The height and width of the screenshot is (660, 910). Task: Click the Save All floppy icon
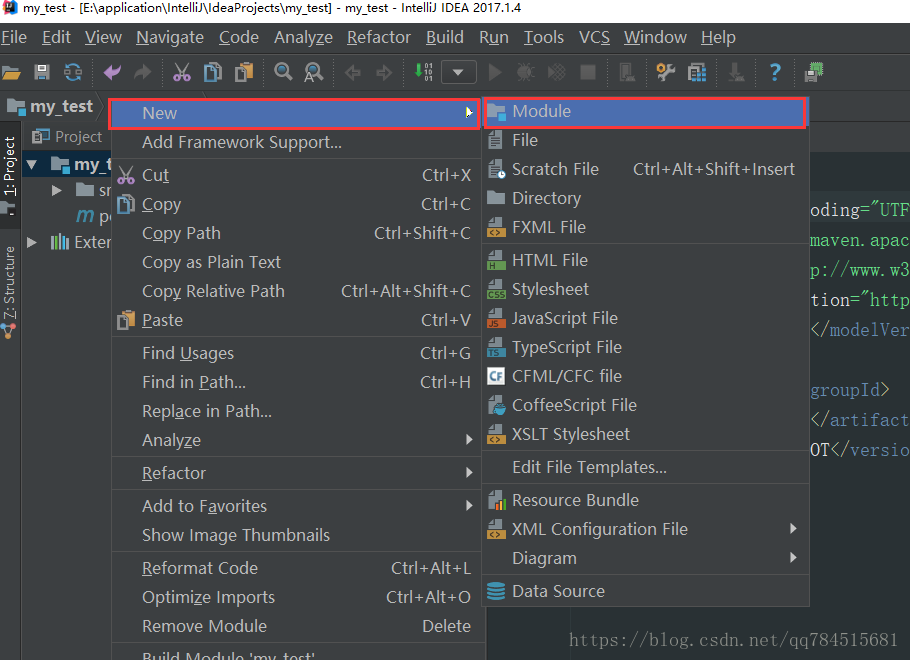42,72
